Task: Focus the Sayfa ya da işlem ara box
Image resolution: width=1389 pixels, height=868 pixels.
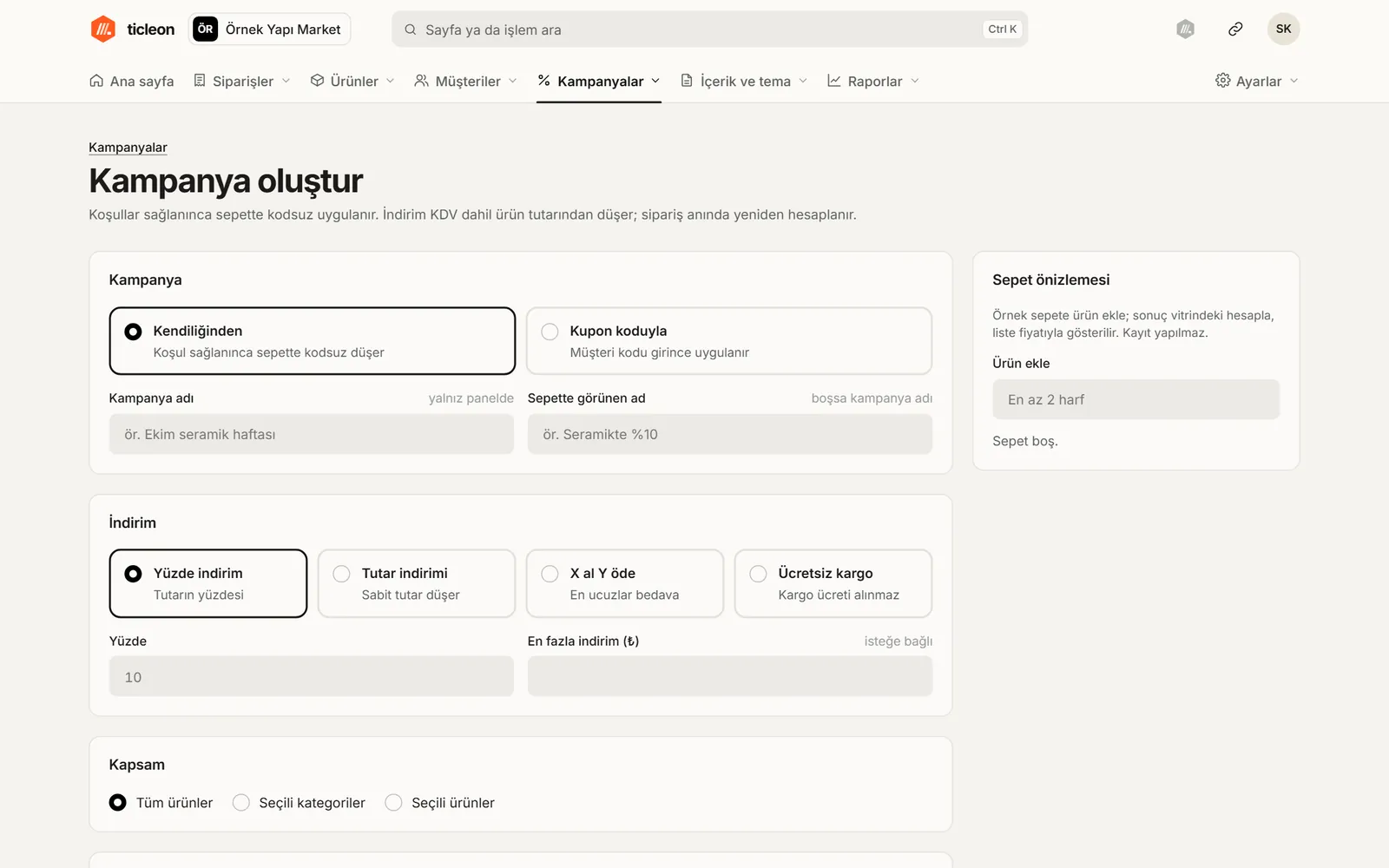Action: pyautogui.click(x=710, y=30)
